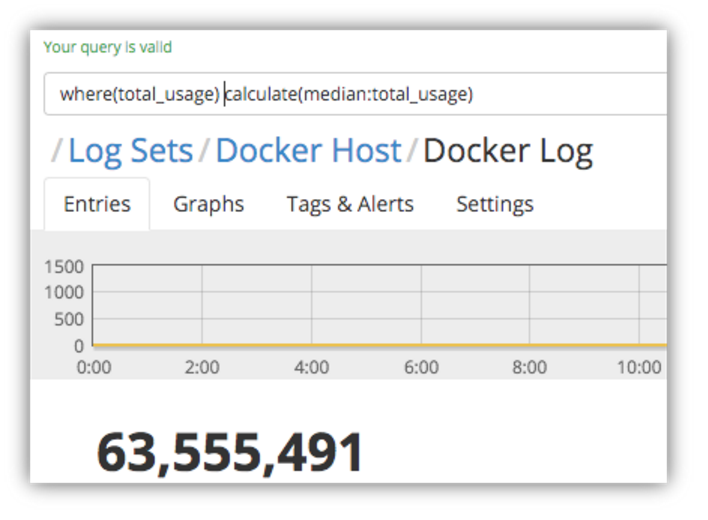
Task: Click the 8:00 time axis label
Action: pos(529,367)
